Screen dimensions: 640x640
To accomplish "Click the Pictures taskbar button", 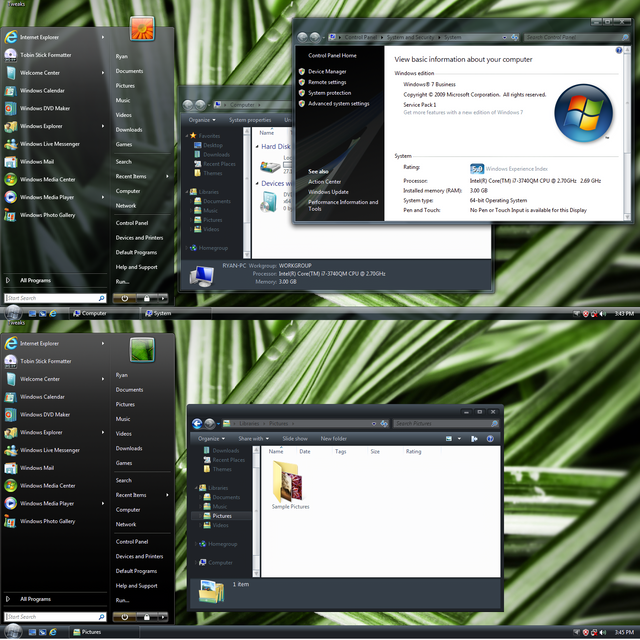I will point(103,632).
